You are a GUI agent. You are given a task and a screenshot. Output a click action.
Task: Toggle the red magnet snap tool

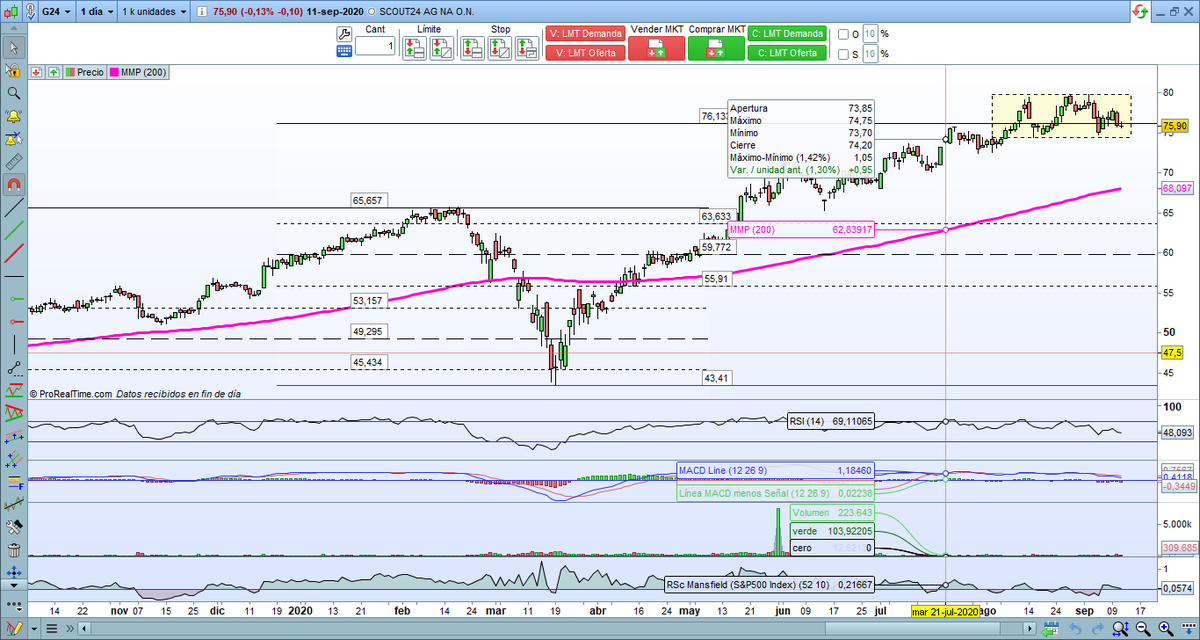pos(13,185)
